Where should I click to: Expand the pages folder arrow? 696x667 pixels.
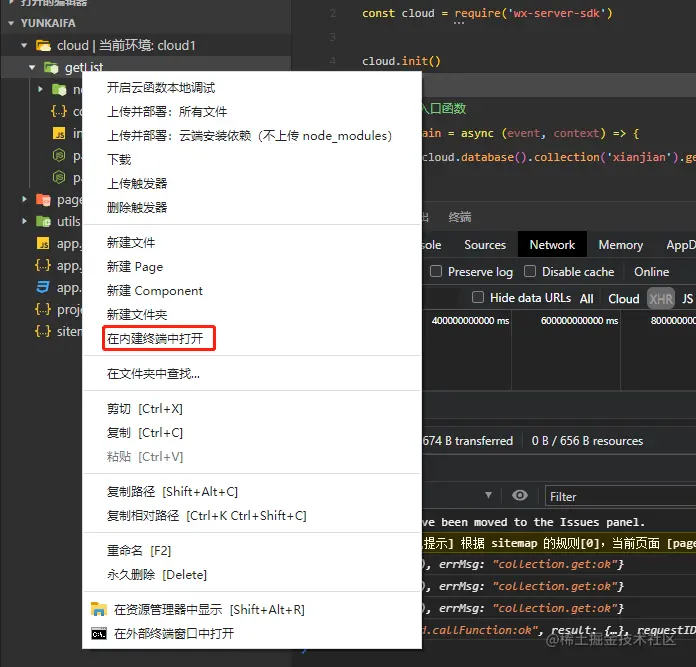pyautogui.click(x=24, y=199)
